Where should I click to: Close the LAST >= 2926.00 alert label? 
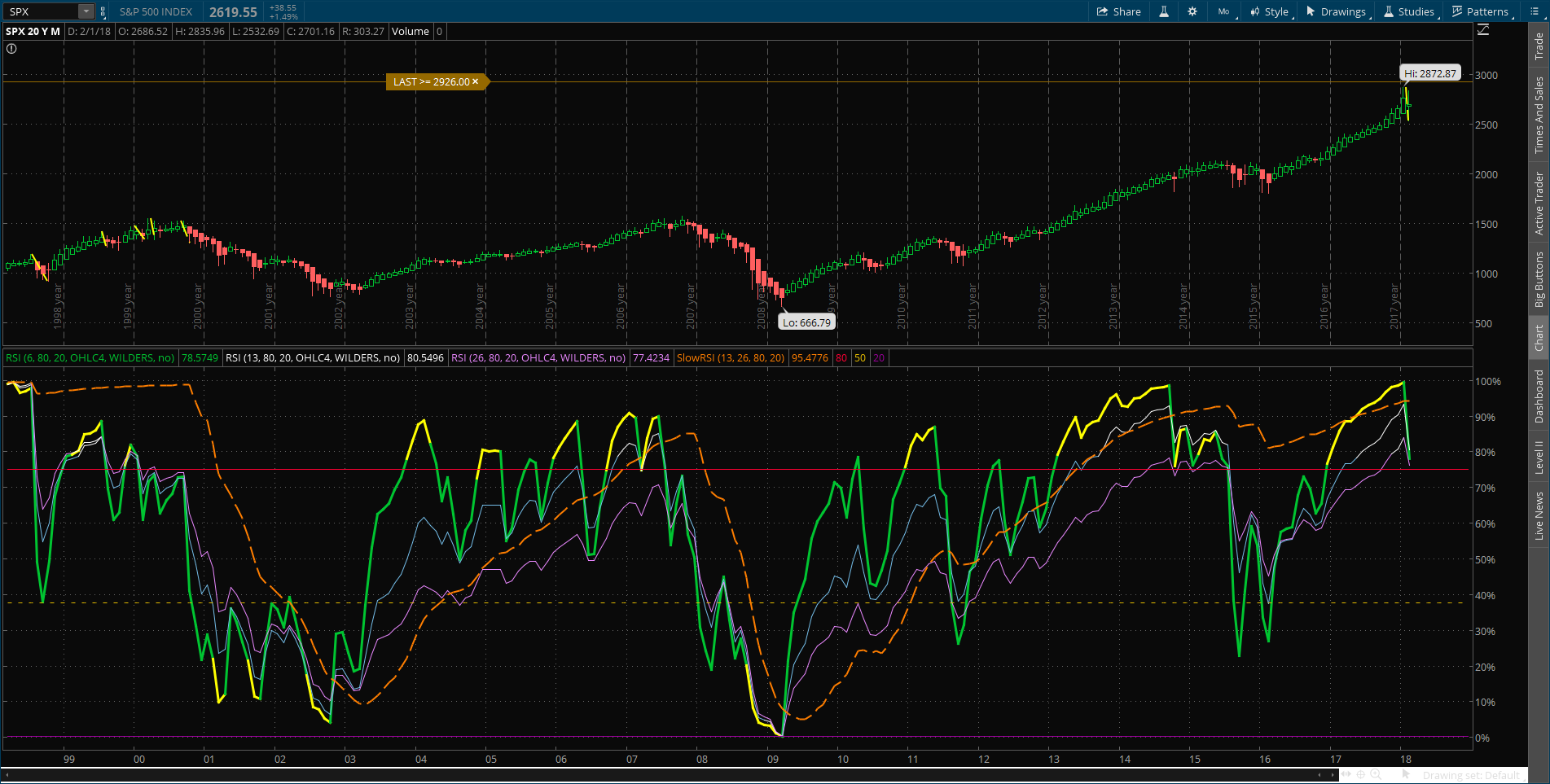pyautogui.click(x=476, y=81)
